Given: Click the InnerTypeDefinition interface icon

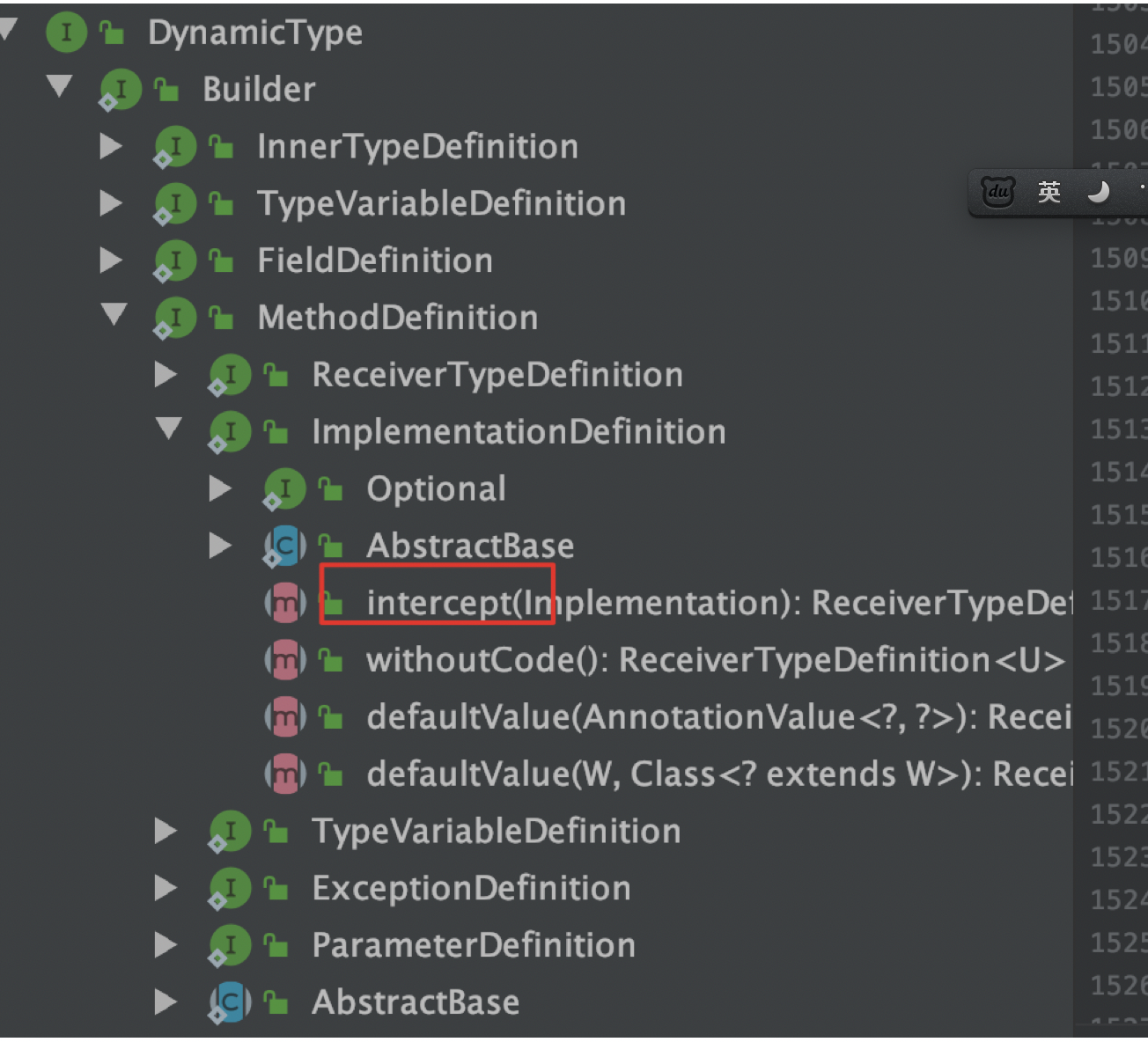Looking at the screenshot, I should [175, 146].
